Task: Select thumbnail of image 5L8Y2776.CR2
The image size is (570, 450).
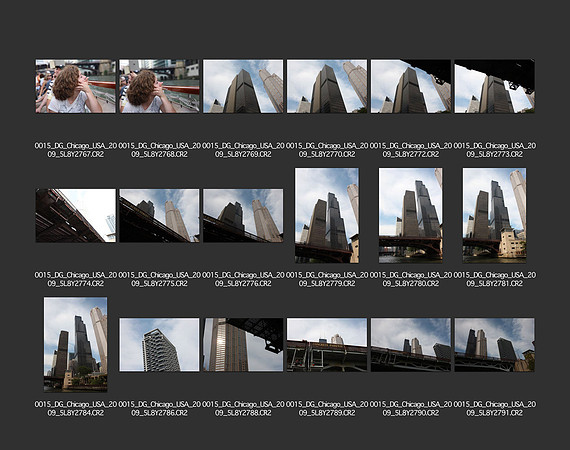Action: (x=243, y=216)
